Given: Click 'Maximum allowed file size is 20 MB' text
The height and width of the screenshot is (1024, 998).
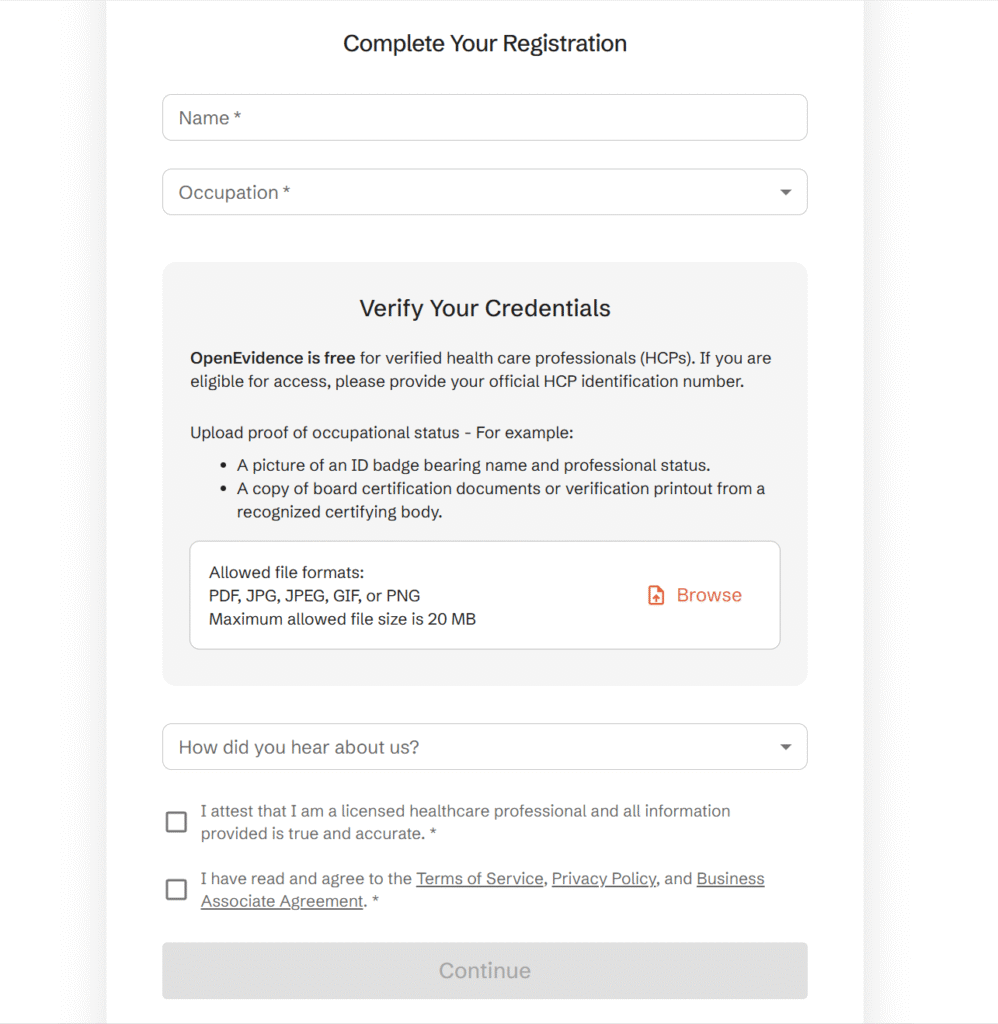Looking at the screenshot, I should [342, 619].
